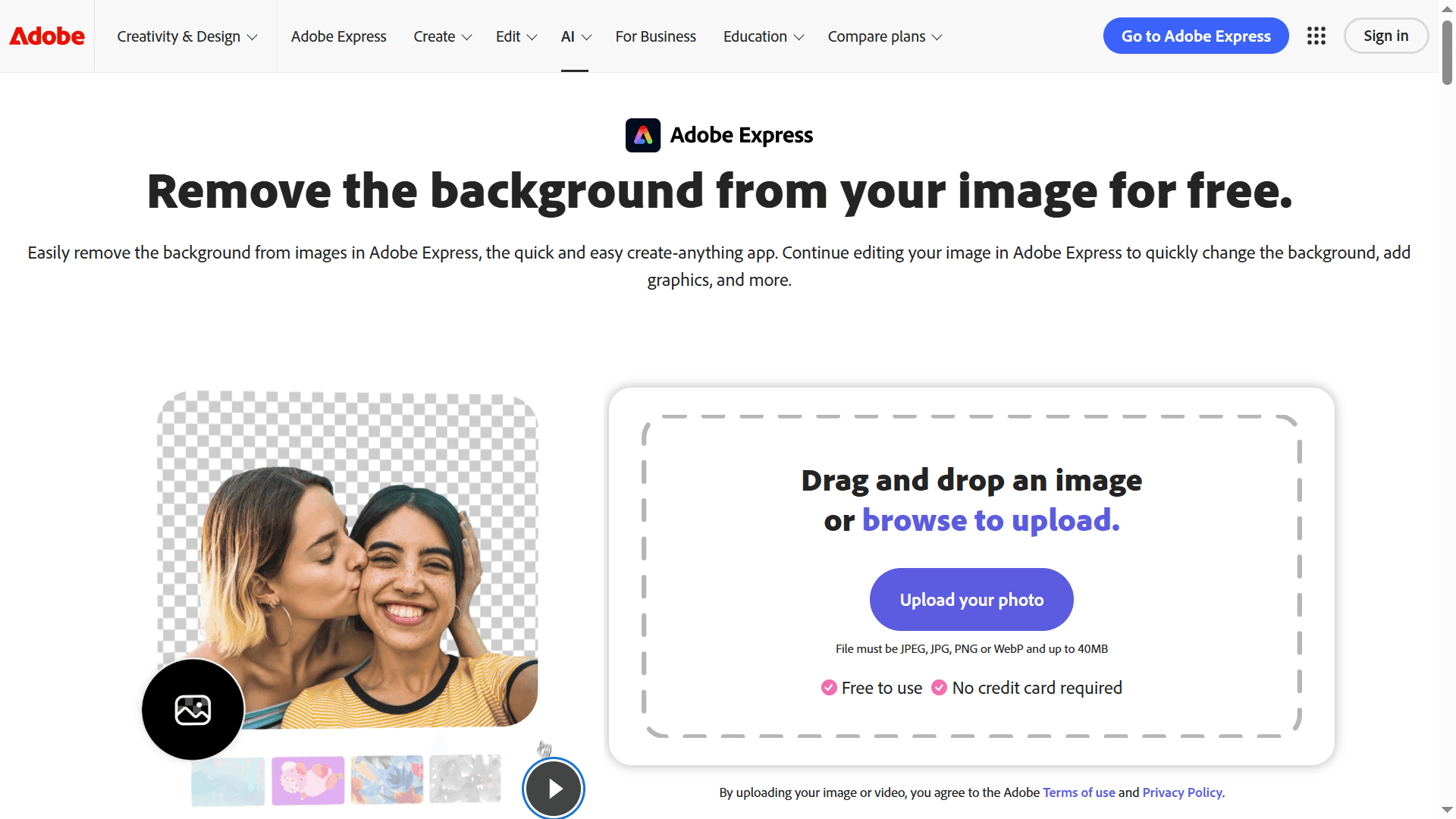The image size is (1456, 819).
Task: Select the For Business menu item
Action: (655, 36)
